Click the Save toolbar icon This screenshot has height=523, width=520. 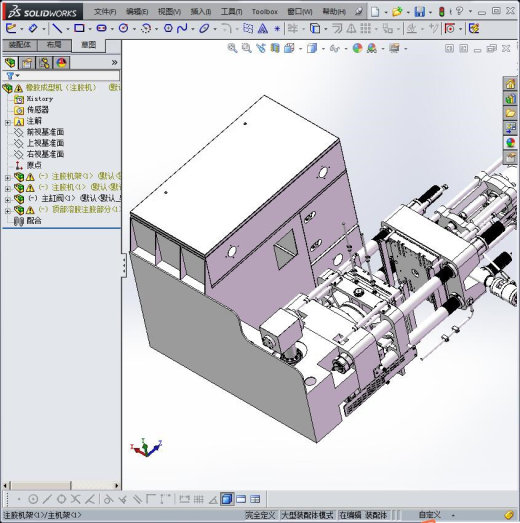(x=420, y=12)
